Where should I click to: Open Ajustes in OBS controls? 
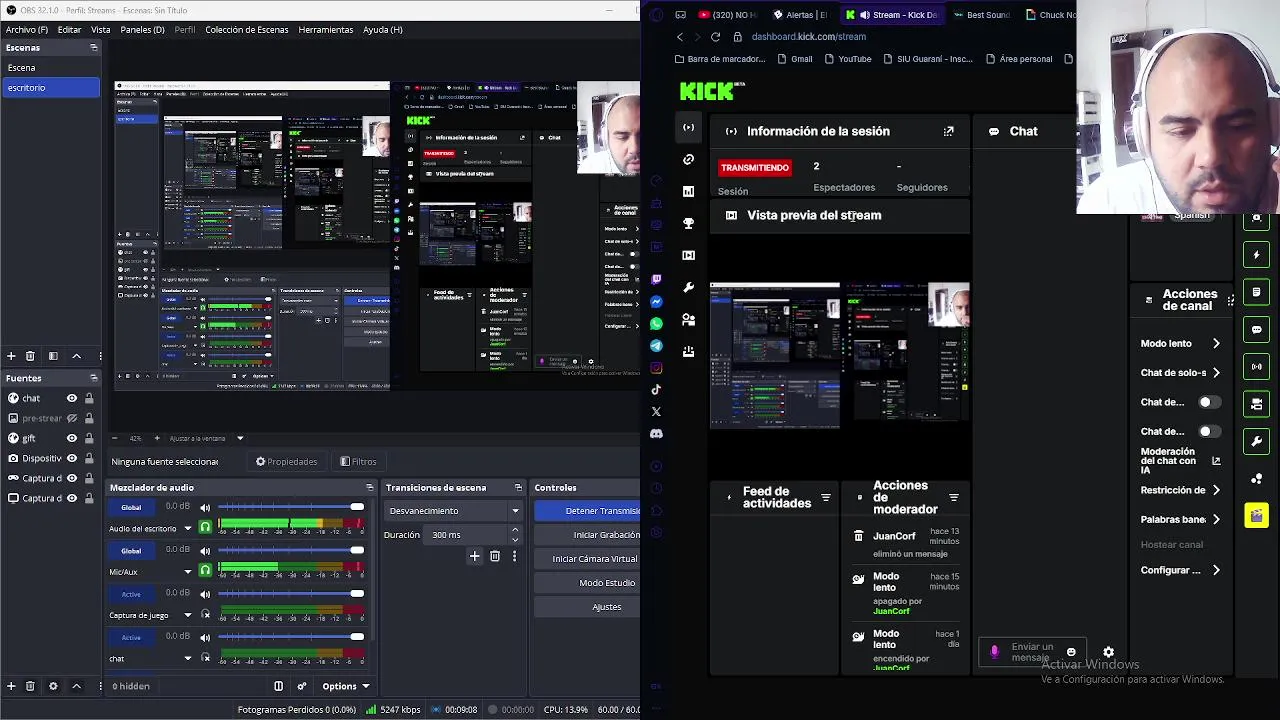[589, 607]
